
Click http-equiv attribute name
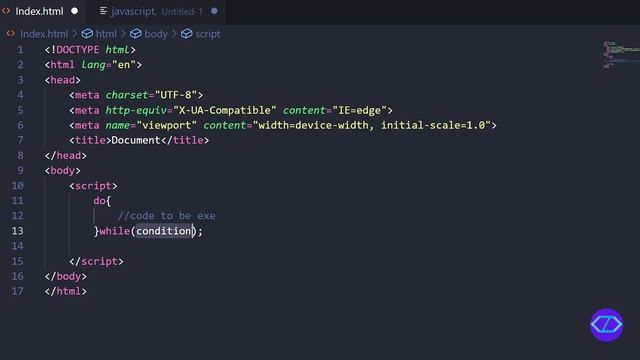click(136, 110)
